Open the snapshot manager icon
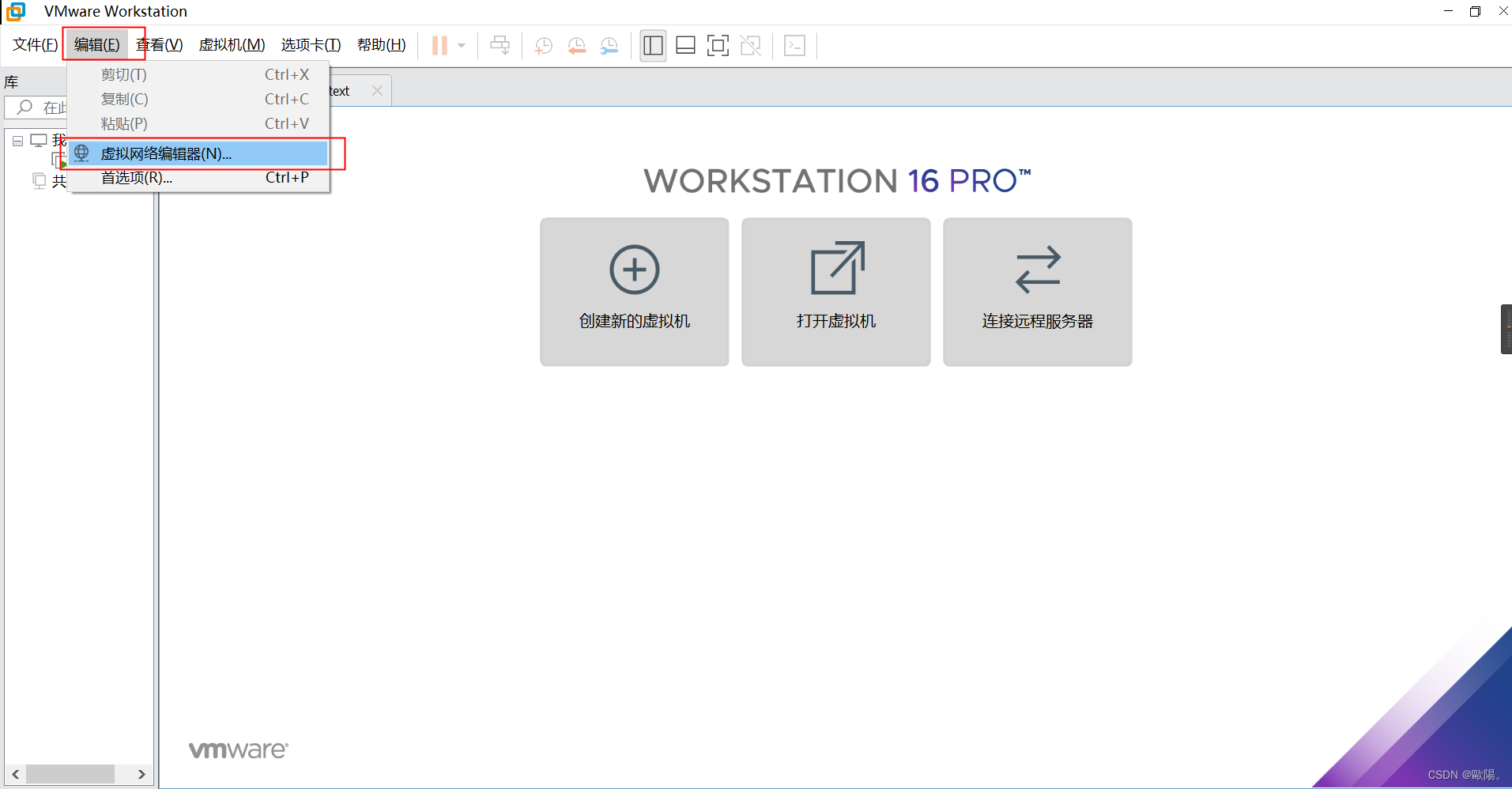 point(609,45)
